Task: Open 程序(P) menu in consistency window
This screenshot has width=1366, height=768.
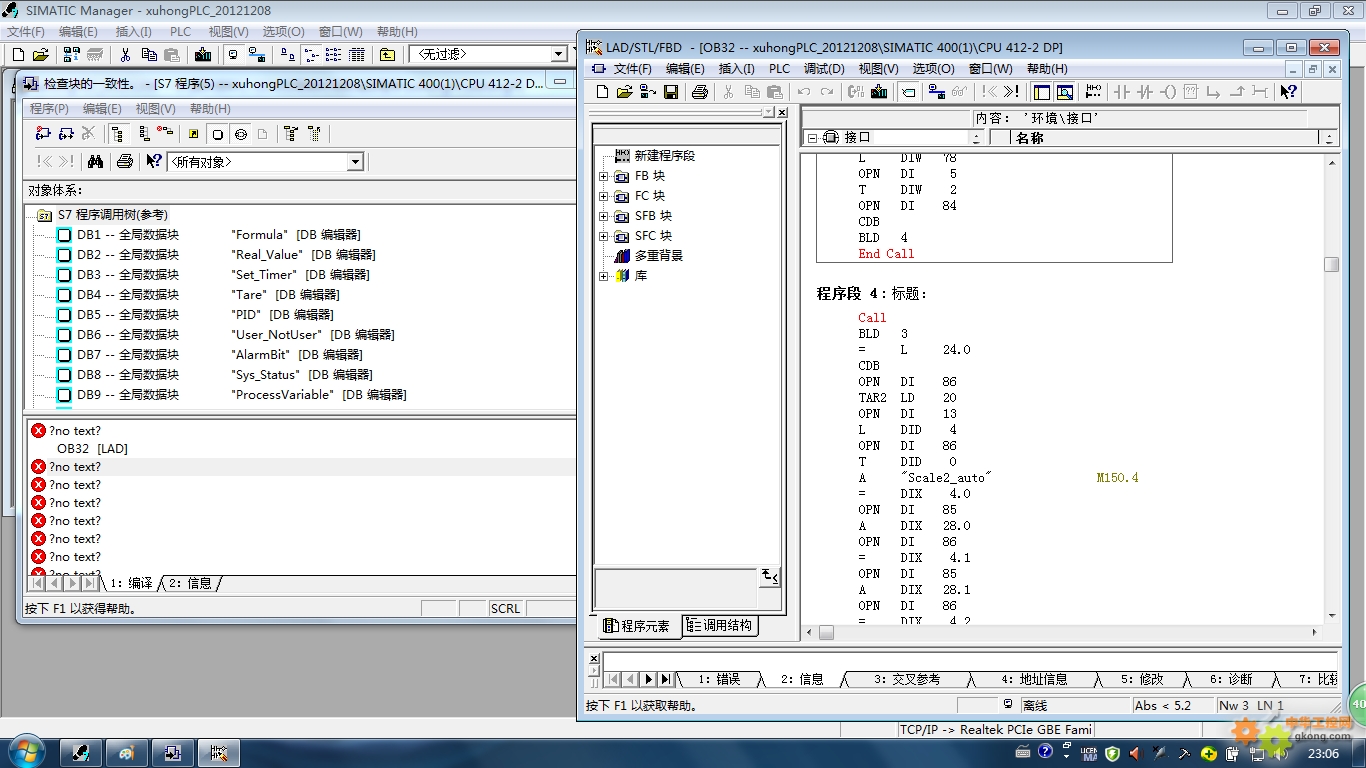Action: tap(49, 109)
